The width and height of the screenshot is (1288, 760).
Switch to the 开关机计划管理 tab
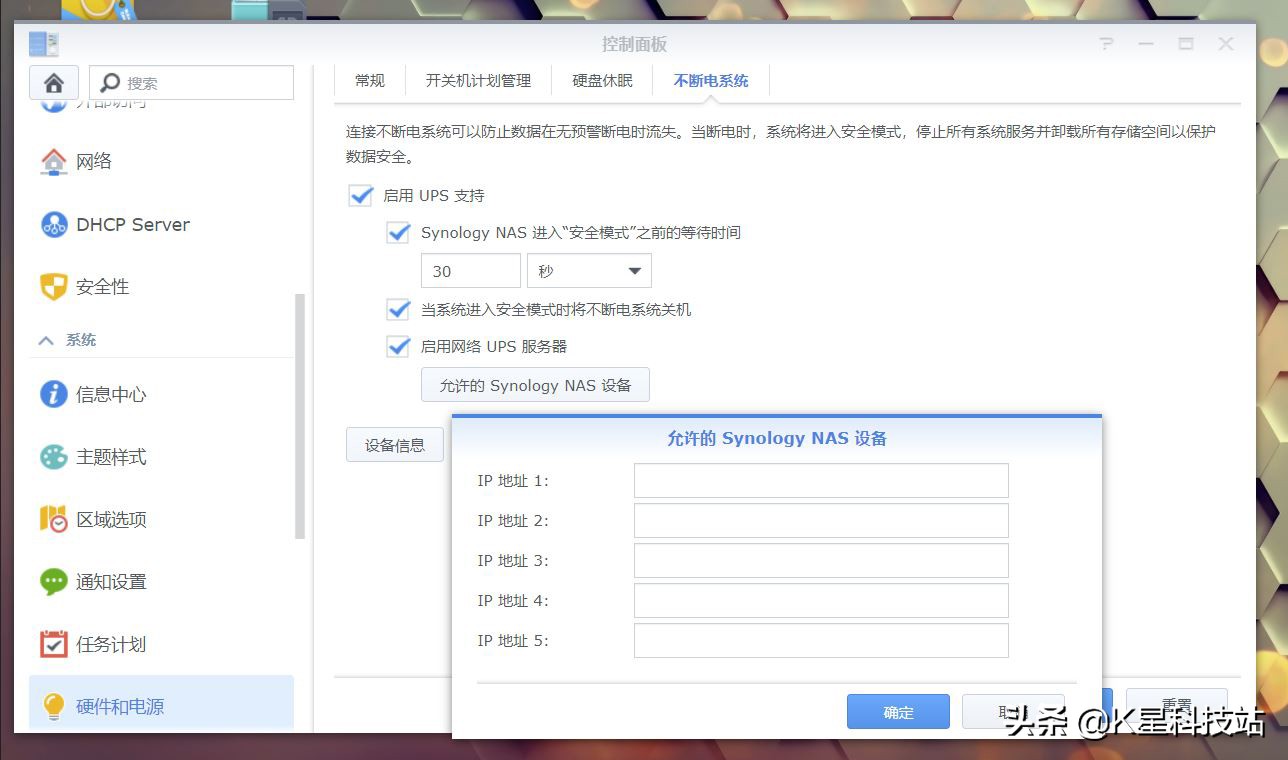point(478,81)
